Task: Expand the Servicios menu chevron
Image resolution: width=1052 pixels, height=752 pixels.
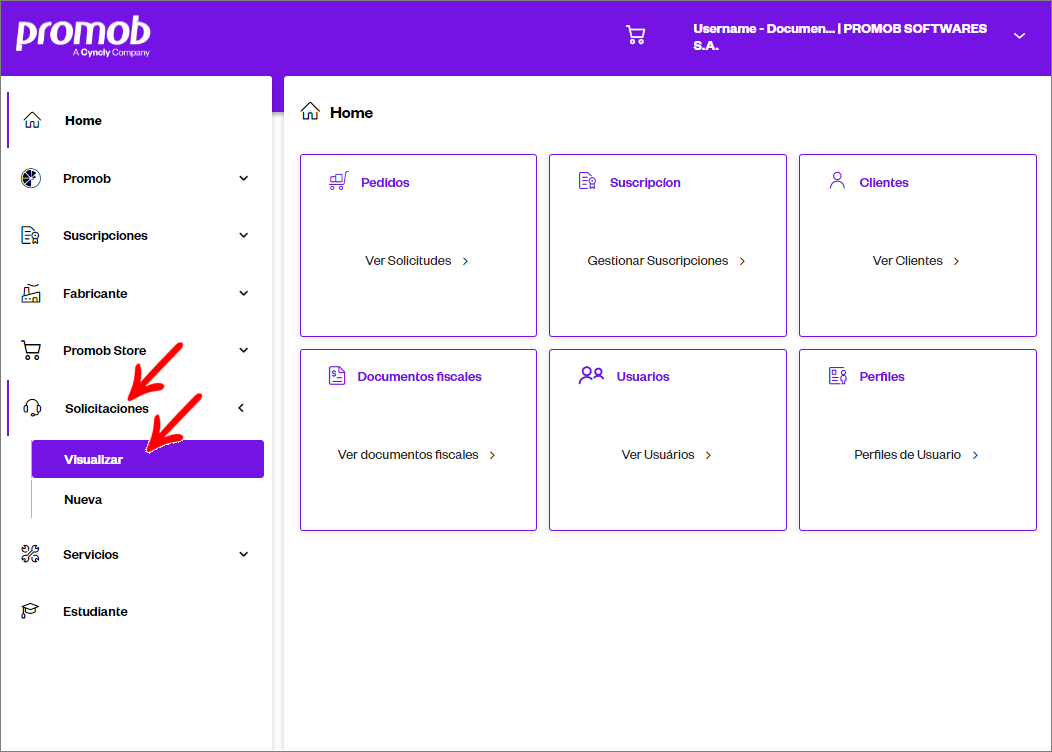Action: [244, 554]
